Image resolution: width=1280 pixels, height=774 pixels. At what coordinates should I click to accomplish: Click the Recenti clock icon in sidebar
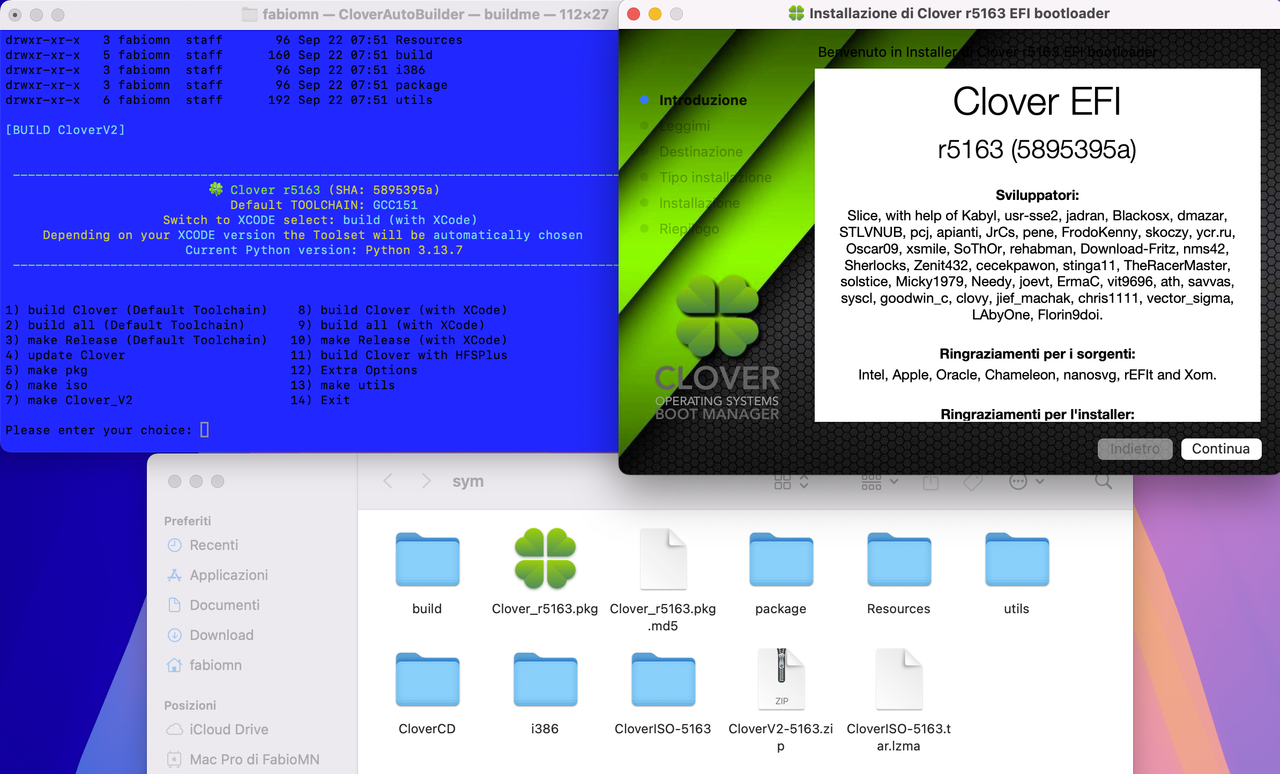pos(175,545)
